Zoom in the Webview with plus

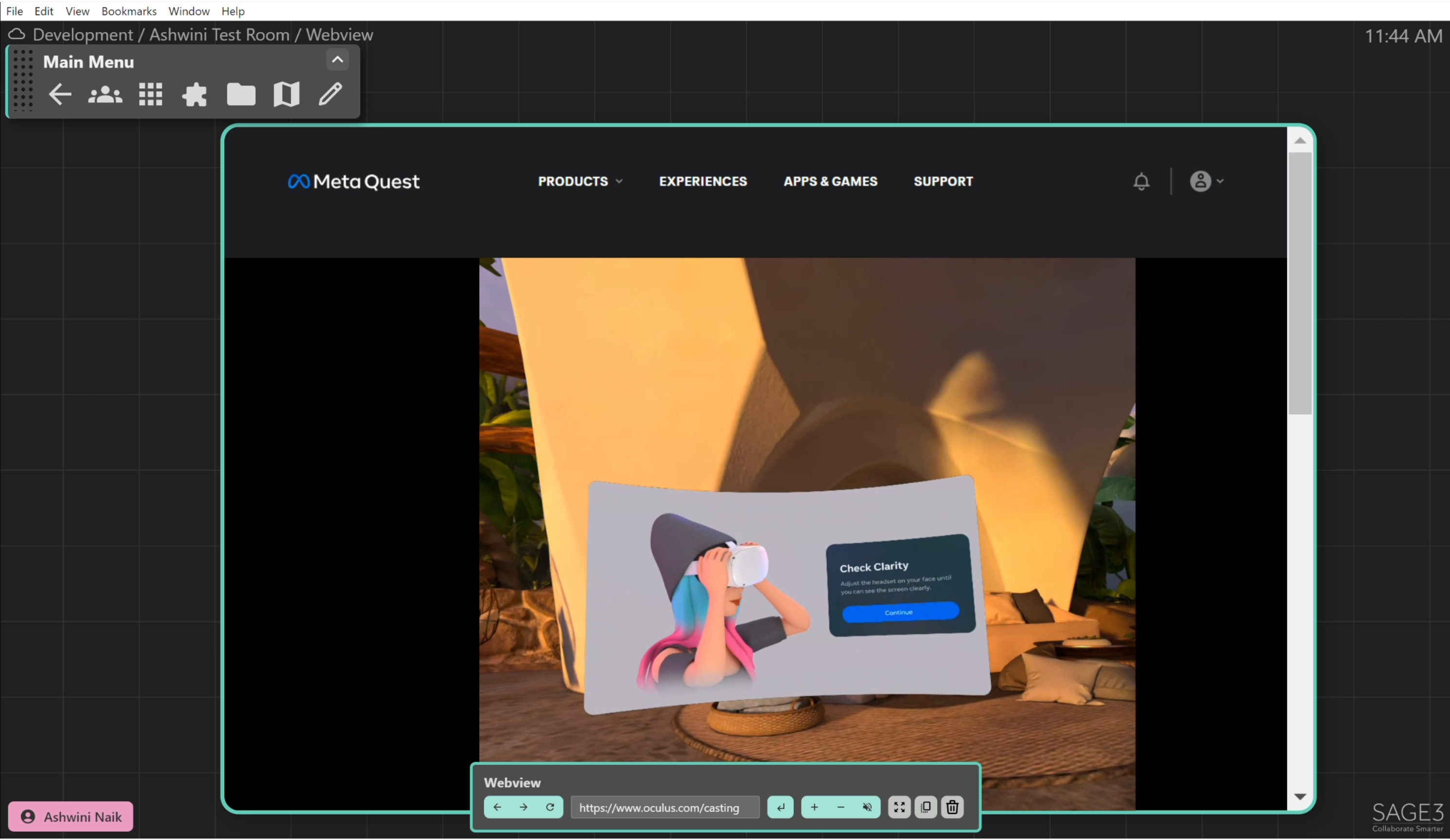[x=814, y=807]
